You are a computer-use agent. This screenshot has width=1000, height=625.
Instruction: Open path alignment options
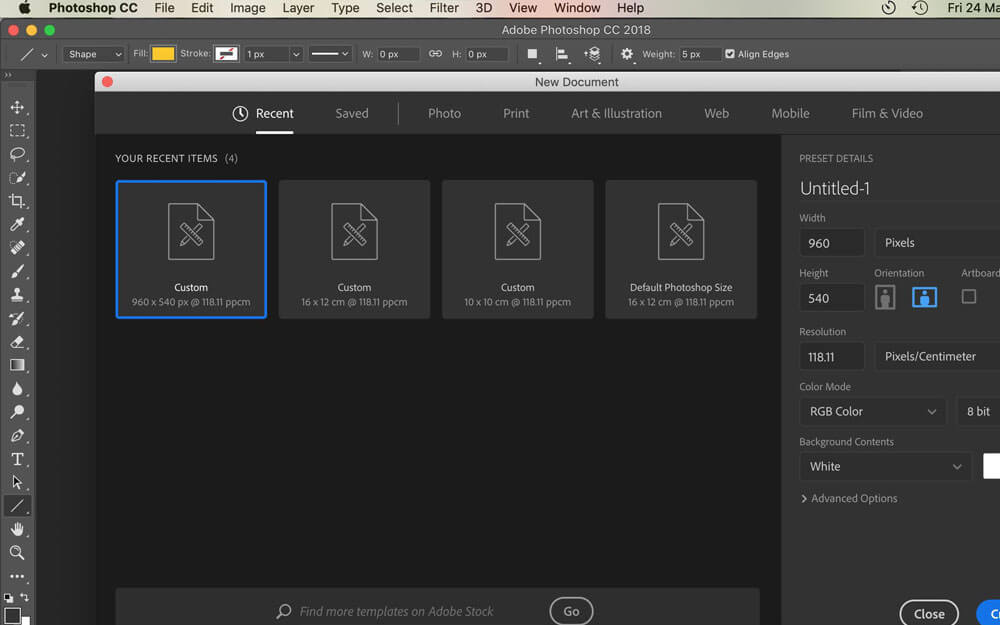(x=562, y=54)
